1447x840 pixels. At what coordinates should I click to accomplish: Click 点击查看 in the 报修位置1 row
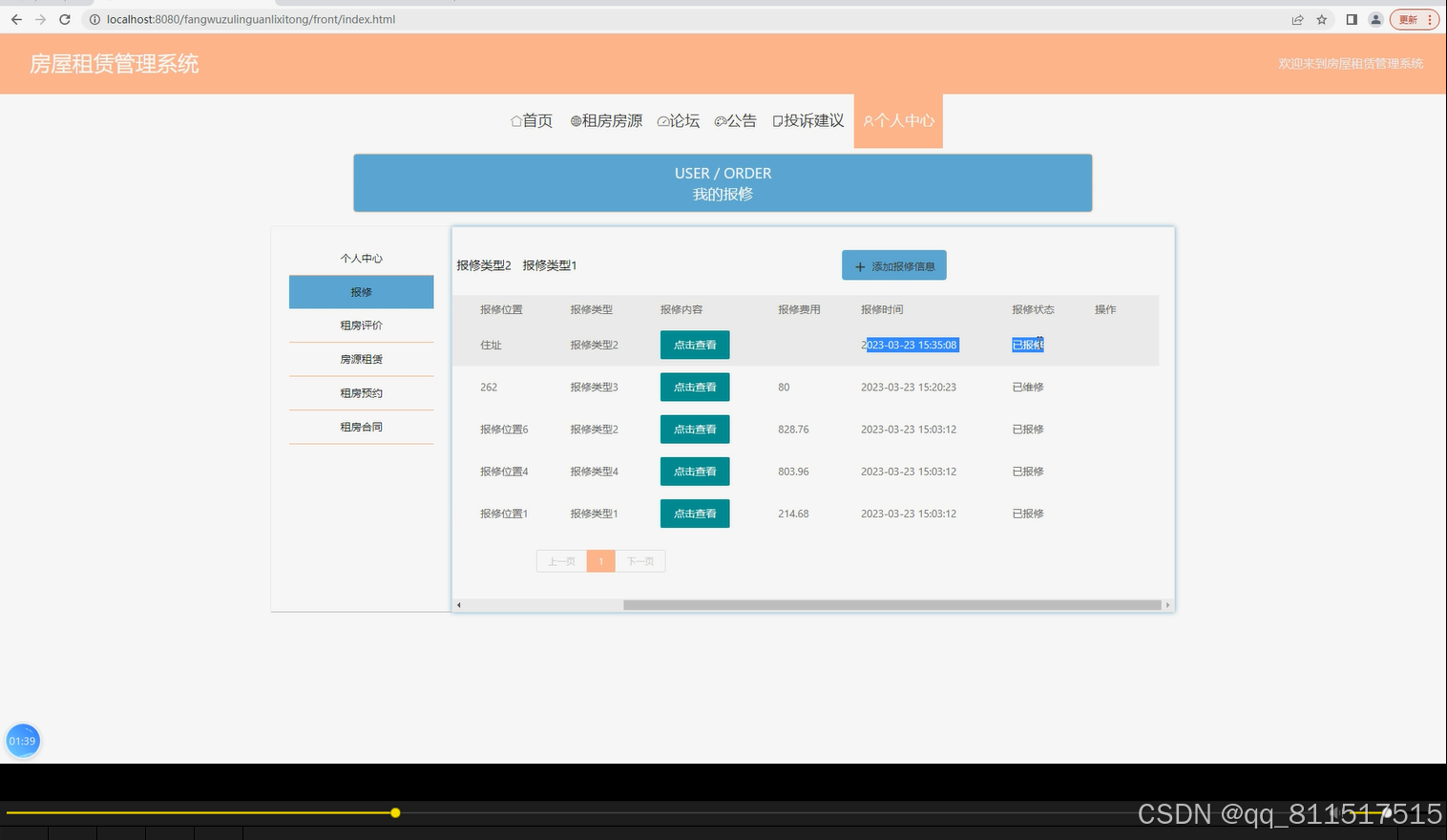pyautogui.click(x=695, y=514)
